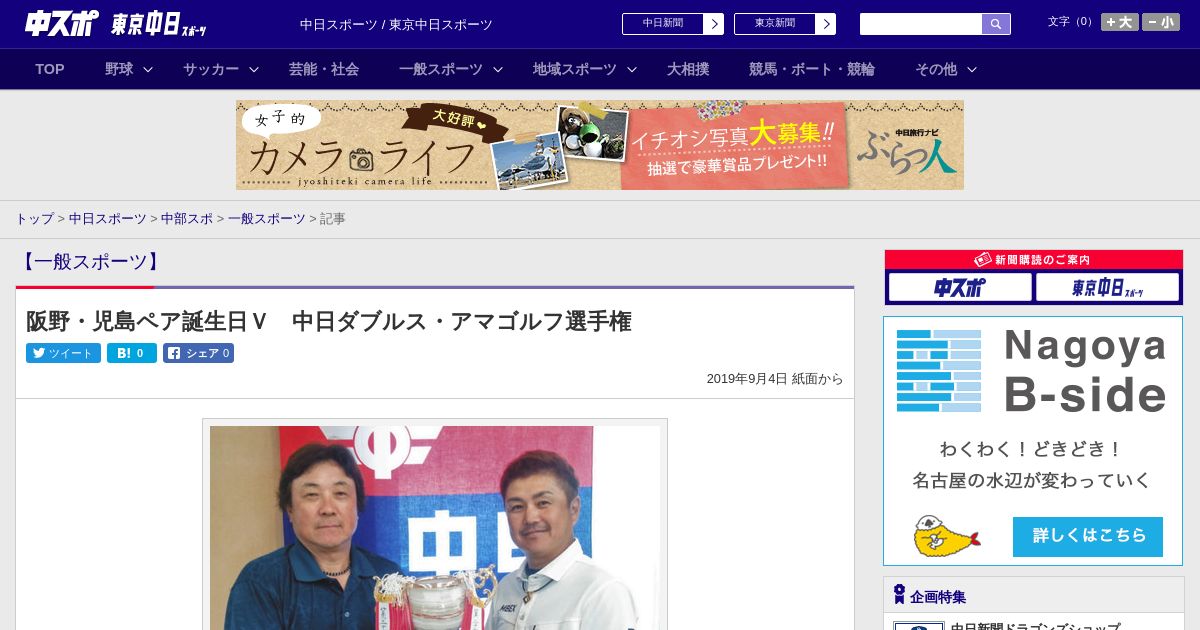1200x630 pixels.
Task: Click 詳しくはこちら button
Action: [1088, 536]
